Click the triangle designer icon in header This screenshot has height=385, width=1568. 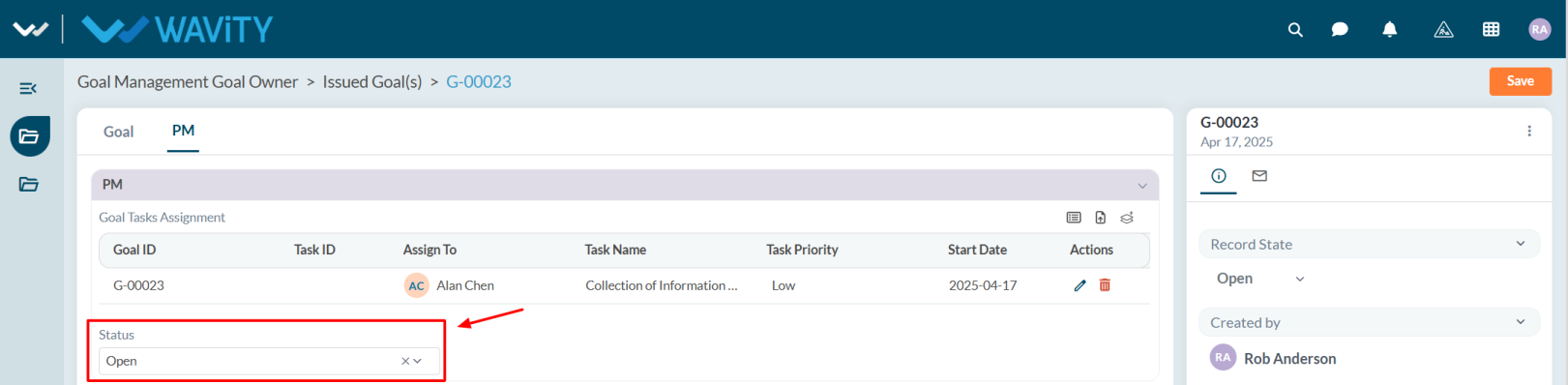(x=1443, y=29)
